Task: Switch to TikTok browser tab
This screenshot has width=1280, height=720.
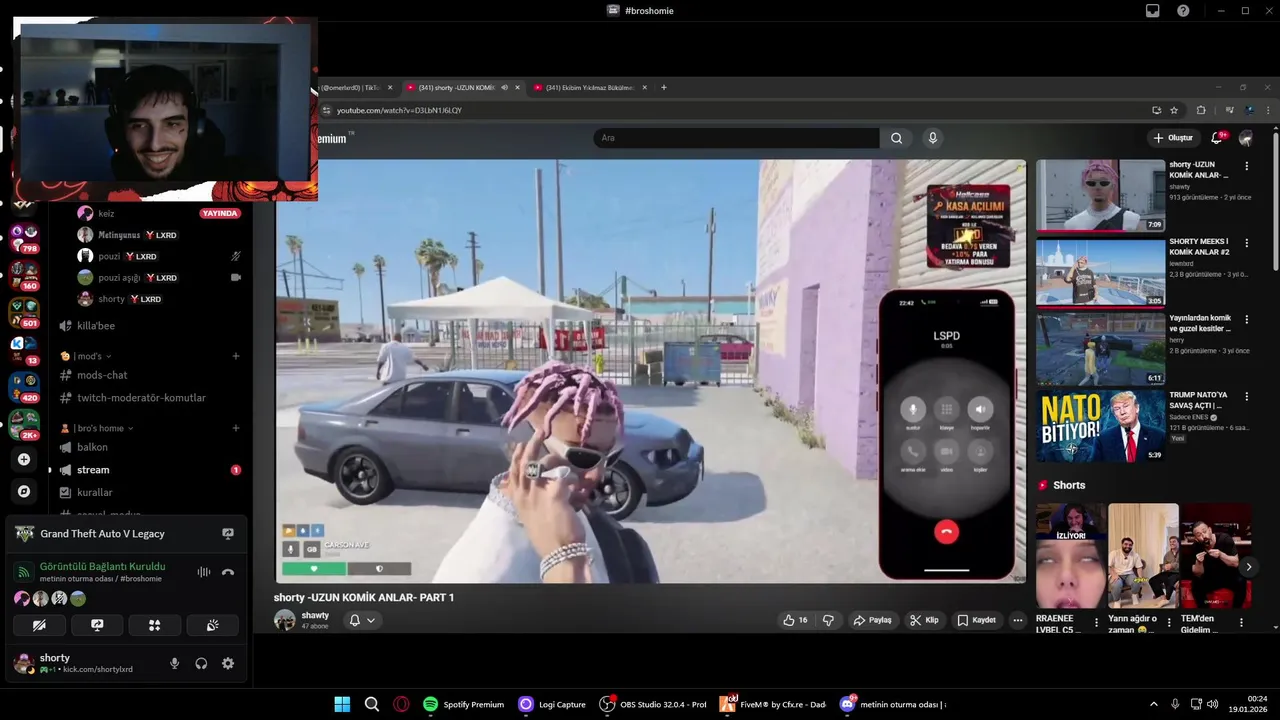Action: coord(353,88)
